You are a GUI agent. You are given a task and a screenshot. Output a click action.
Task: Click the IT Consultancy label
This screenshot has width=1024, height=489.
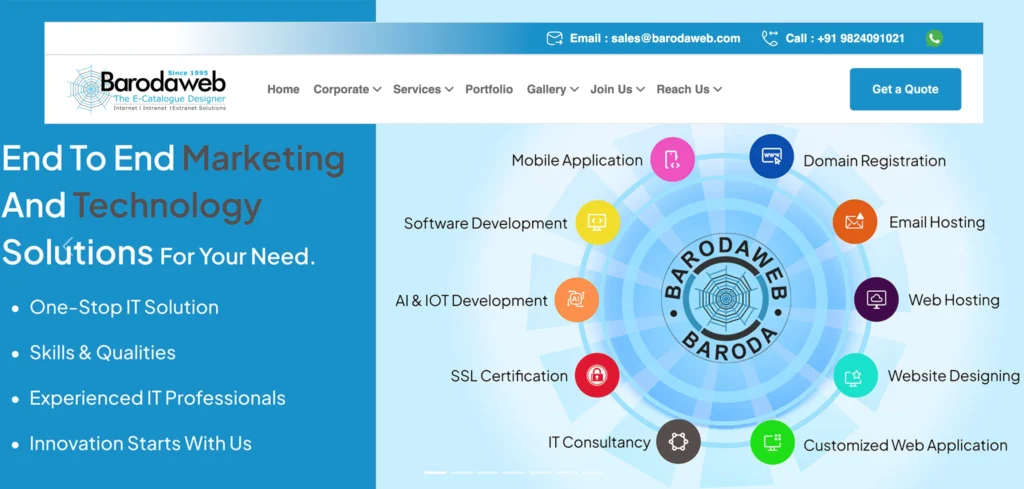[x=599, y=443]
